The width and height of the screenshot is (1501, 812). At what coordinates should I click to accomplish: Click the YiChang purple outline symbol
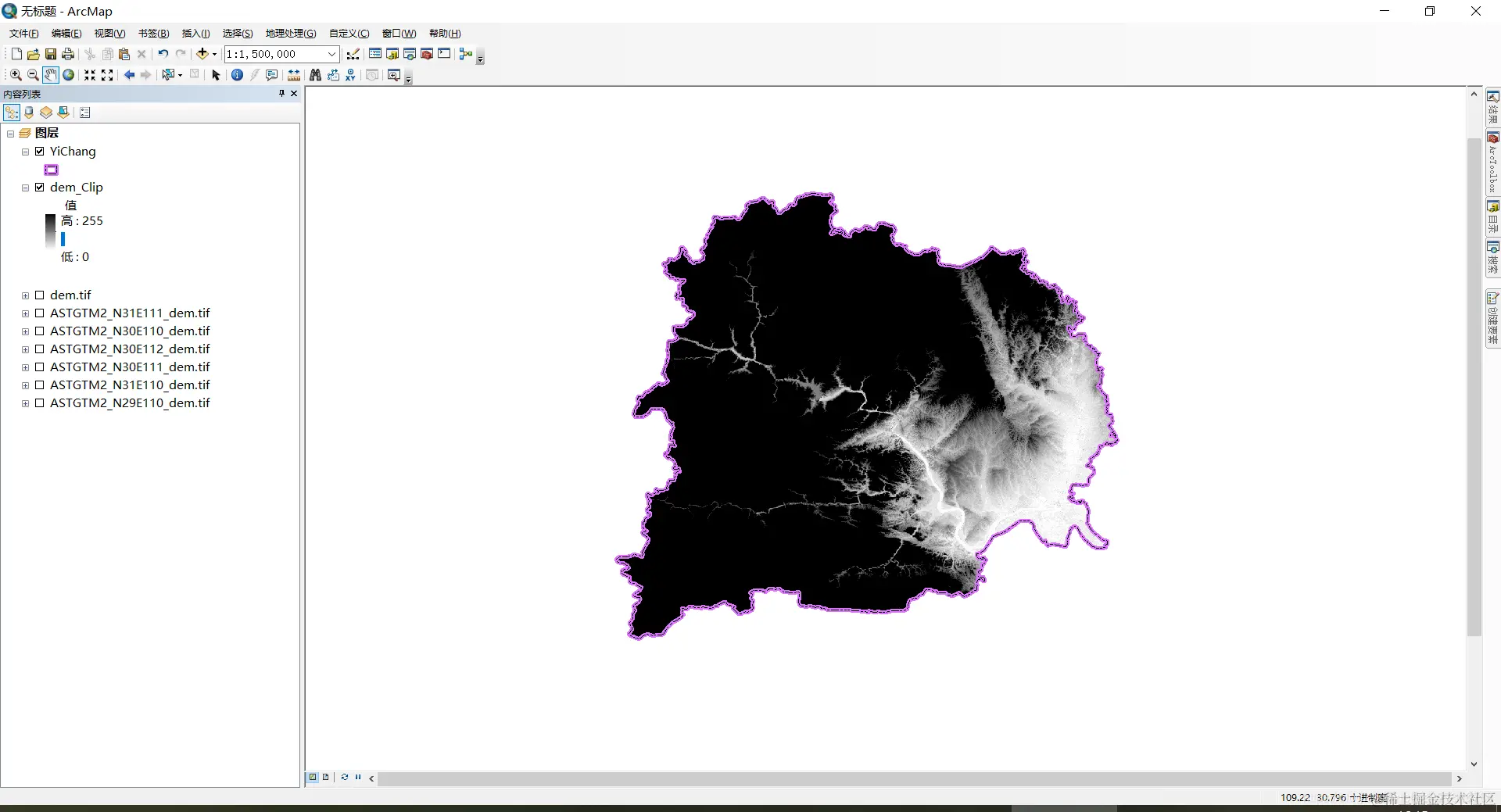tap(52, 170)
